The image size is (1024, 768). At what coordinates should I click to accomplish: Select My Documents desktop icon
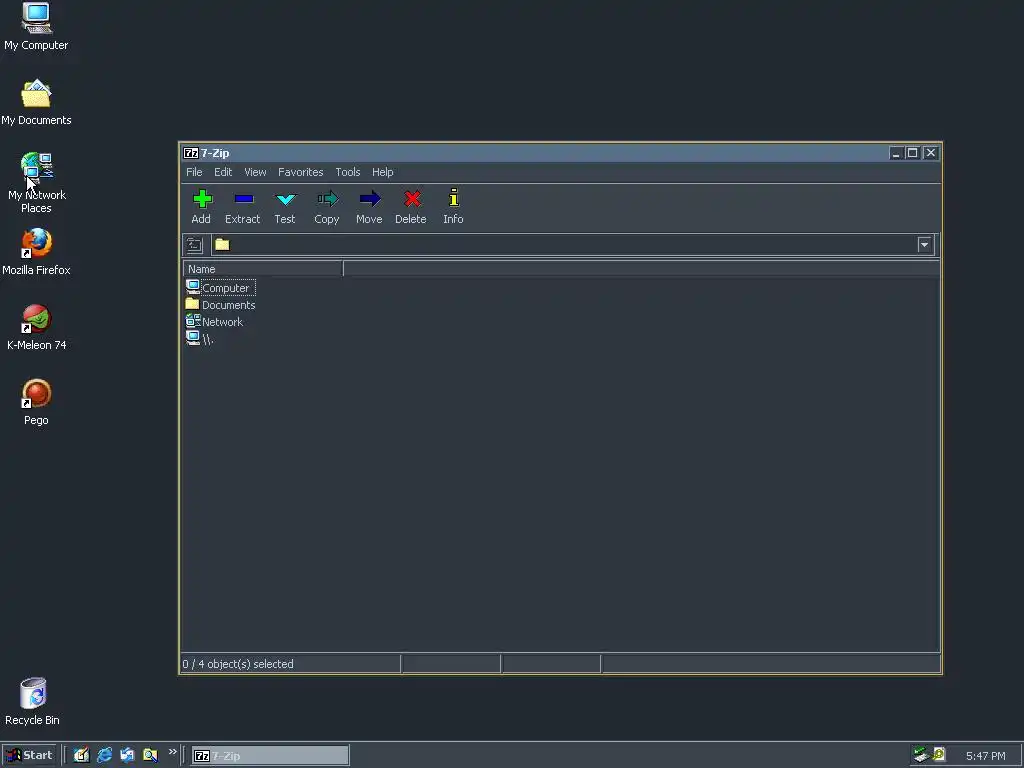tap(36, 103)
